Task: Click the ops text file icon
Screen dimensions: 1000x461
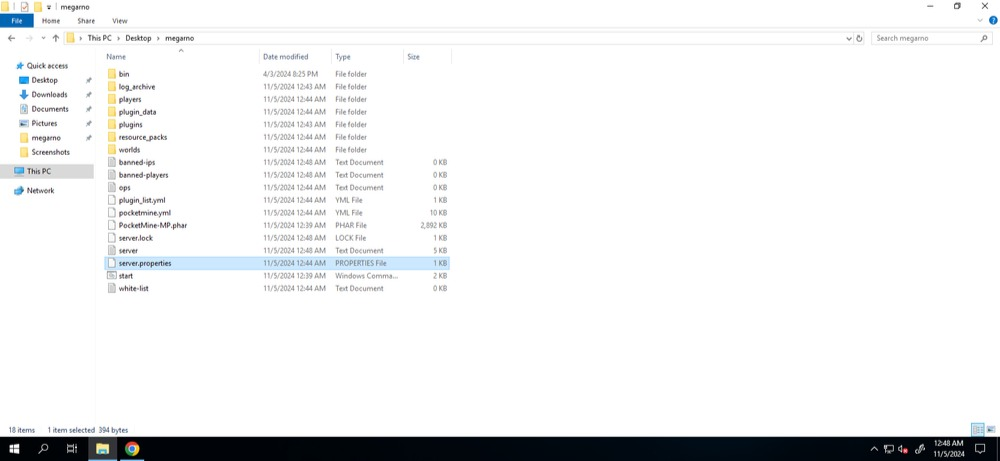Action: coord(112,187)
